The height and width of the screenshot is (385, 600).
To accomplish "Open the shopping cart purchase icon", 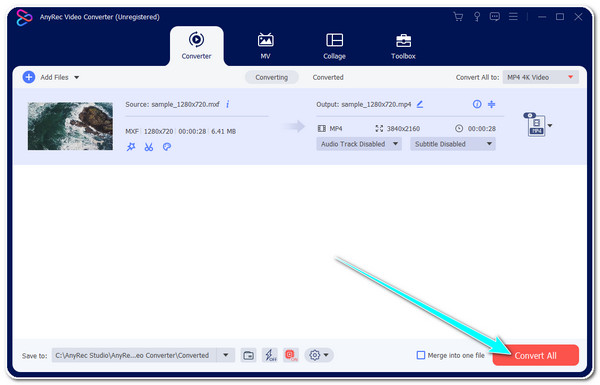I will click(x=458, y=17).
